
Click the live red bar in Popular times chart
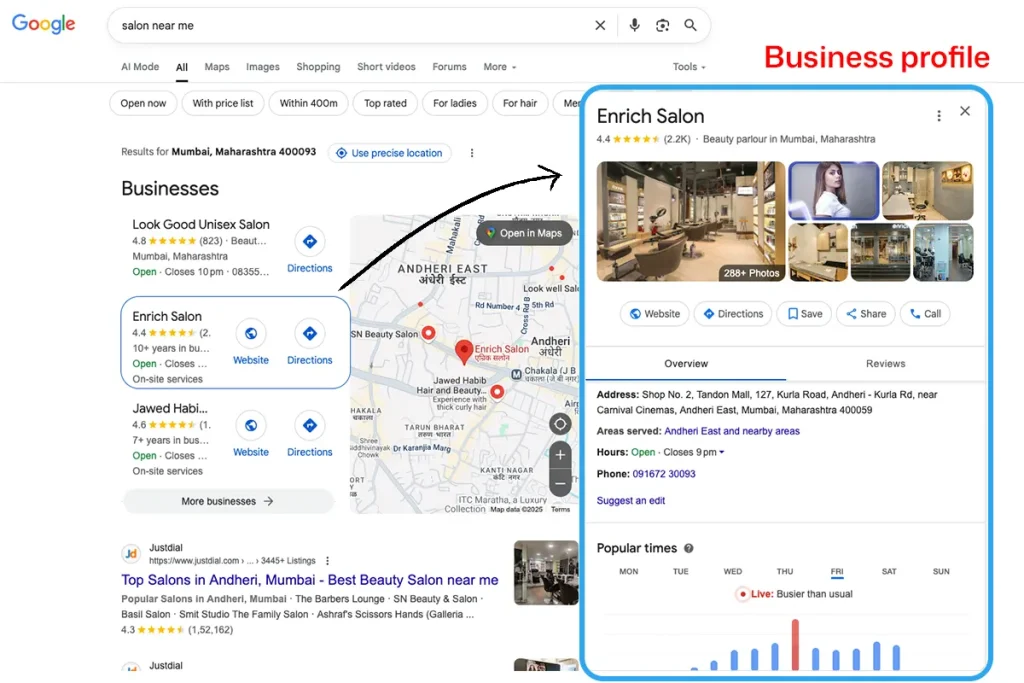click(795, 645)
